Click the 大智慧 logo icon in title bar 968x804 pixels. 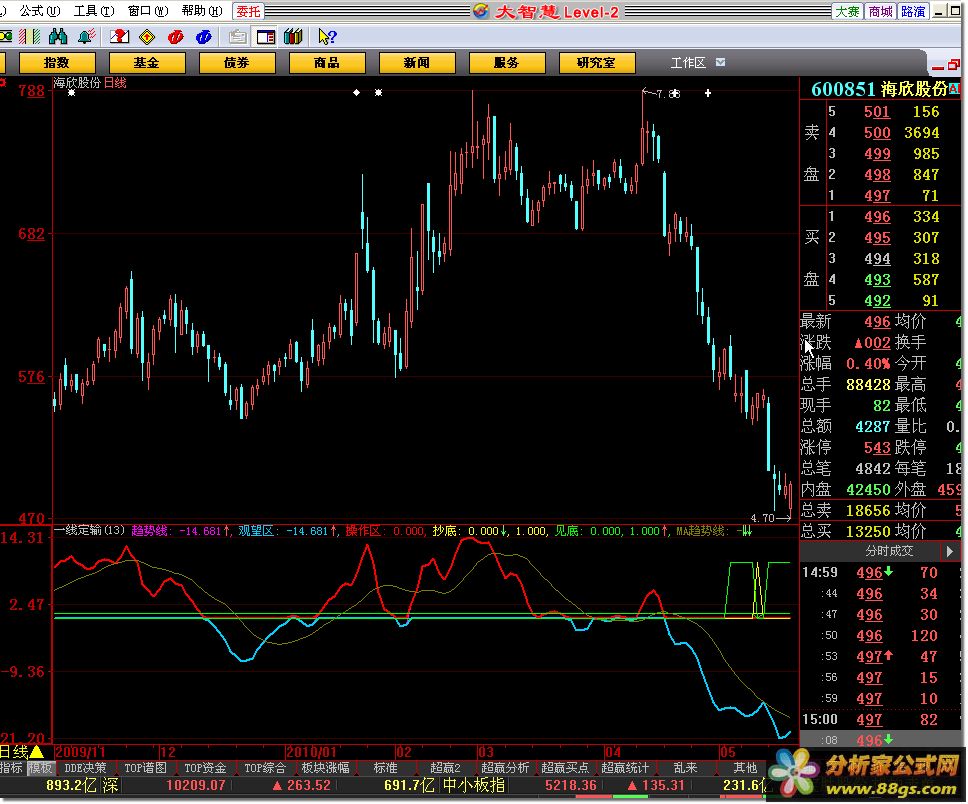[481, 11]
